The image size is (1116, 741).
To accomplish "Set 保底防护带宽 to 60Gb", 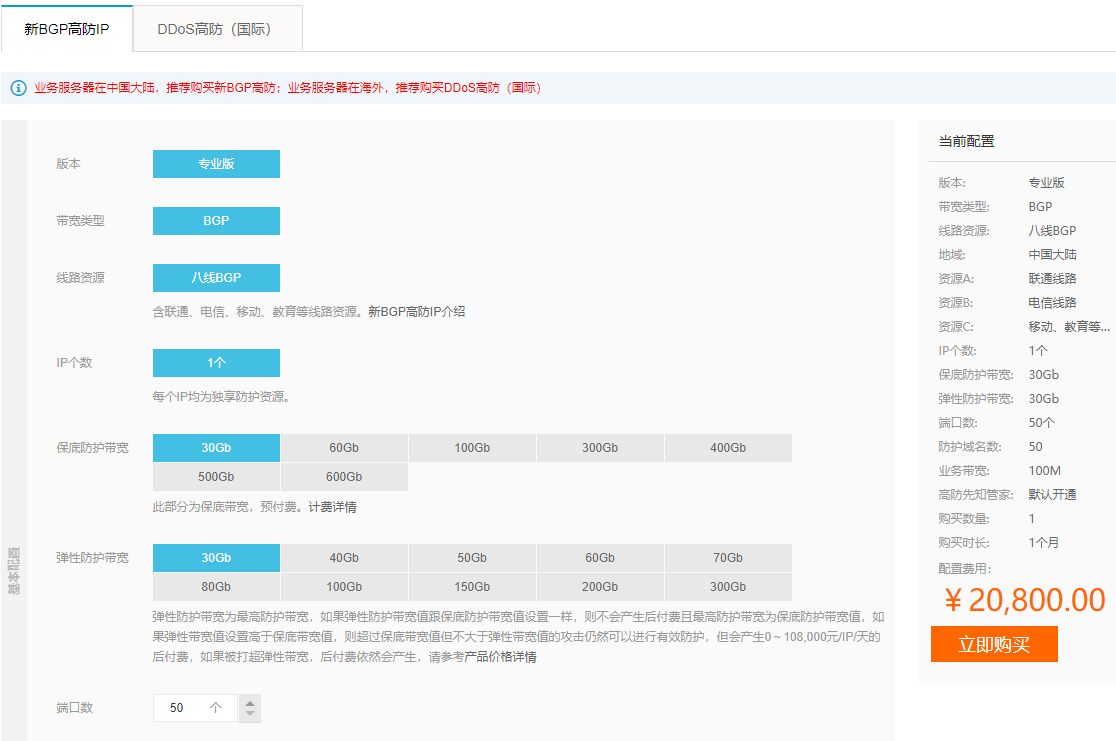I will click(x=344, y=448).
